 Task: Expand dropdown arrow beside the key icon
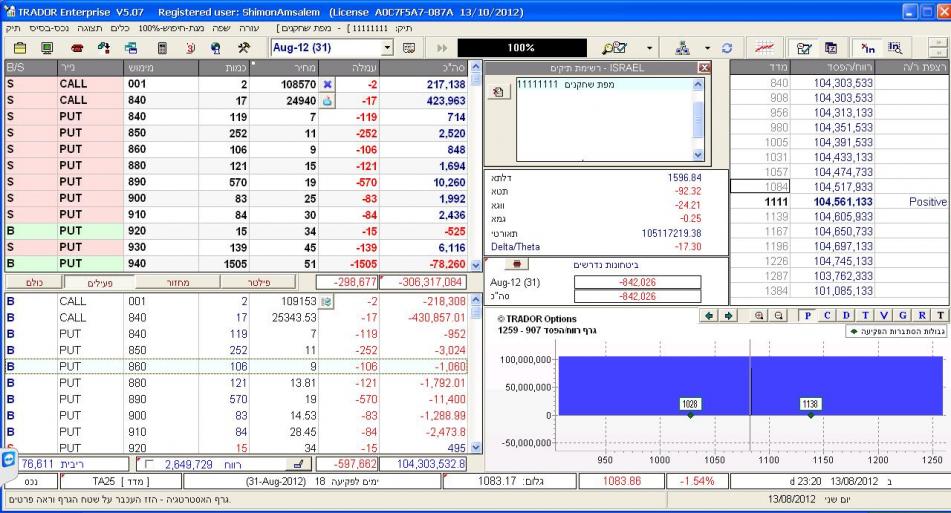tap(648, 47)
